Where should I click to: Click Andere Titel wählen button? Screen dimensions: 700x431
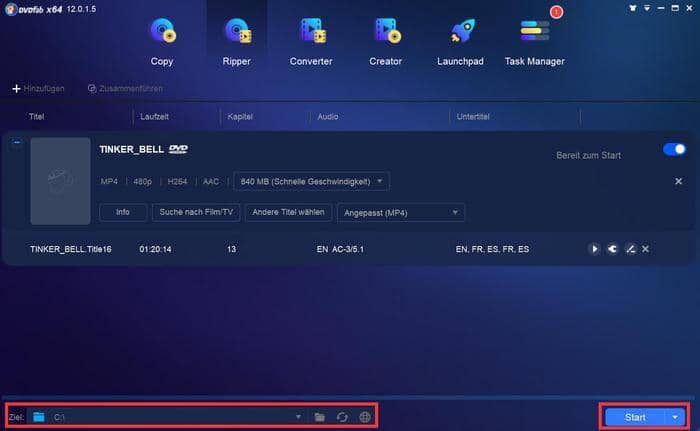point(288,212)
